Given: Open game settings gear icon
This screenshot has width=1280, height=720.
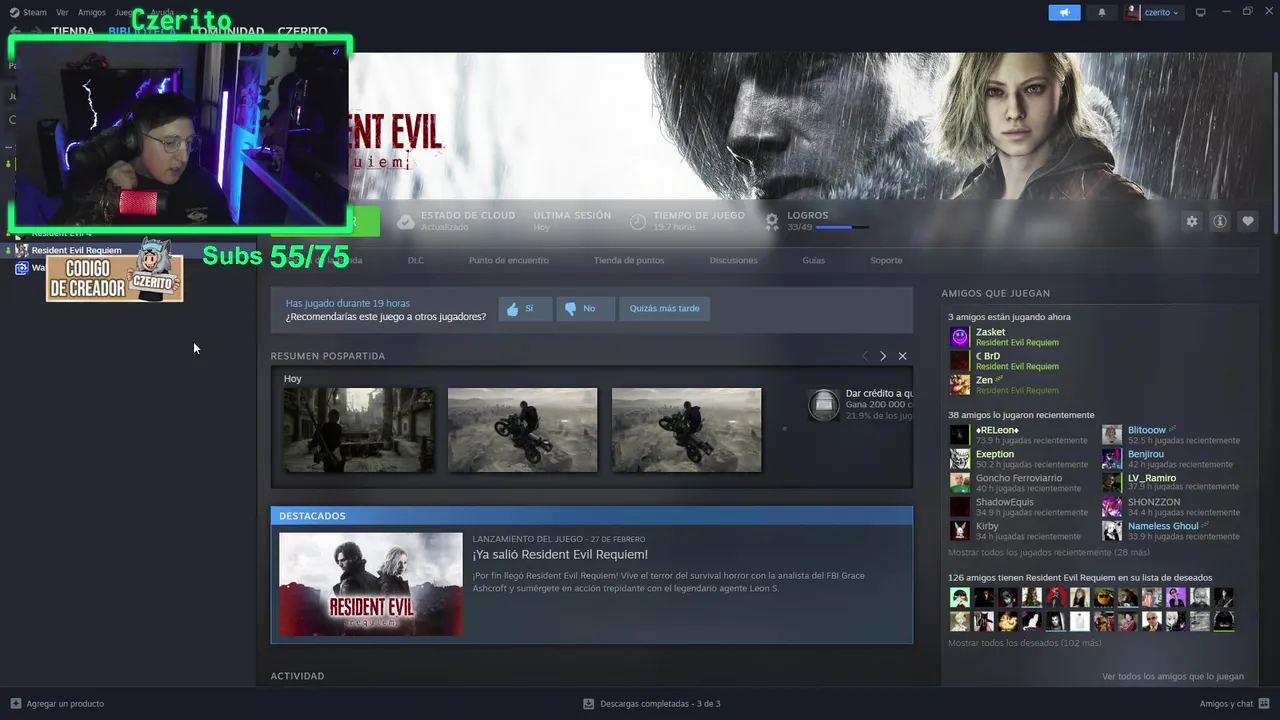Looking at the screenshot, I should pyautogui.click(x=1191, y=221).
